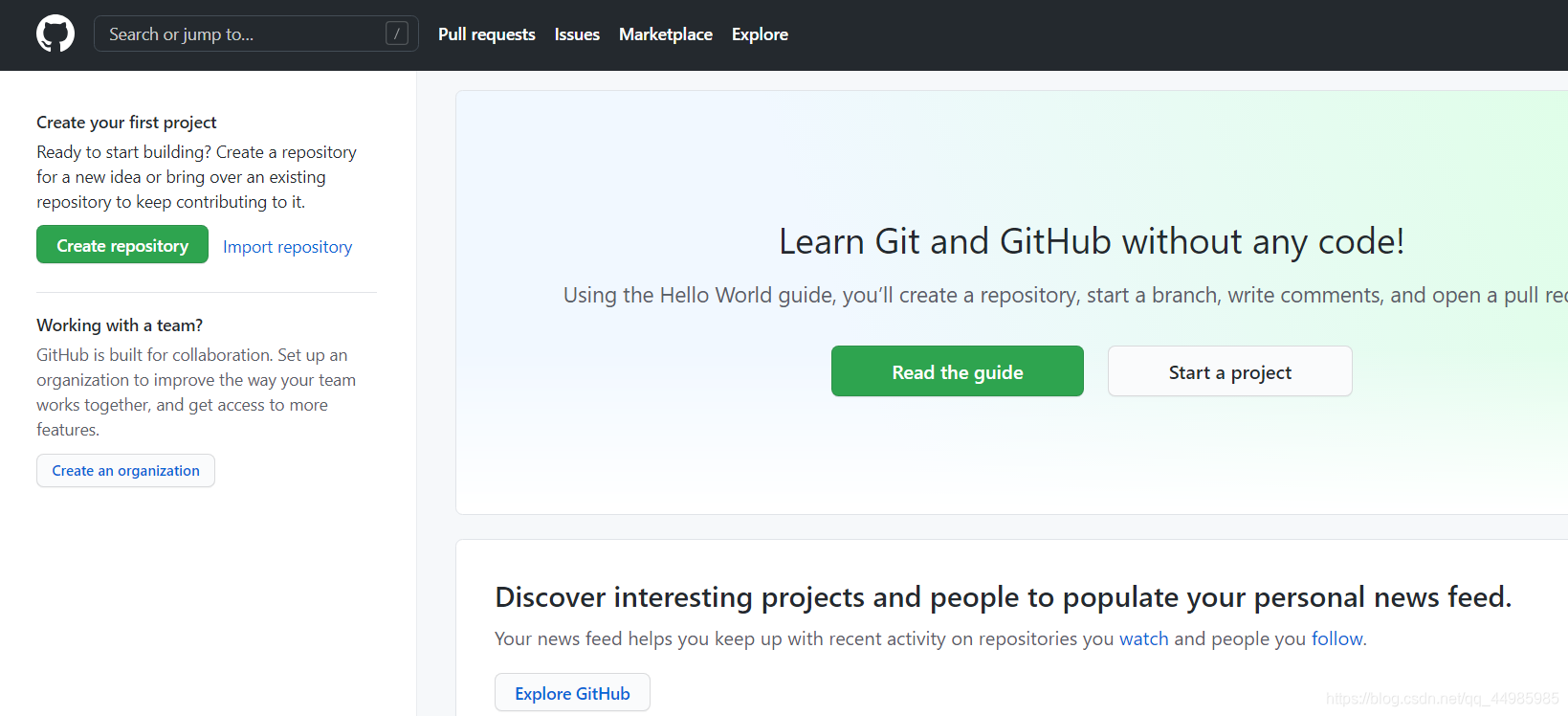Screen dimensions: 1568x716
Task: Click the green Create repository button
Action: [x=122, y=245]
